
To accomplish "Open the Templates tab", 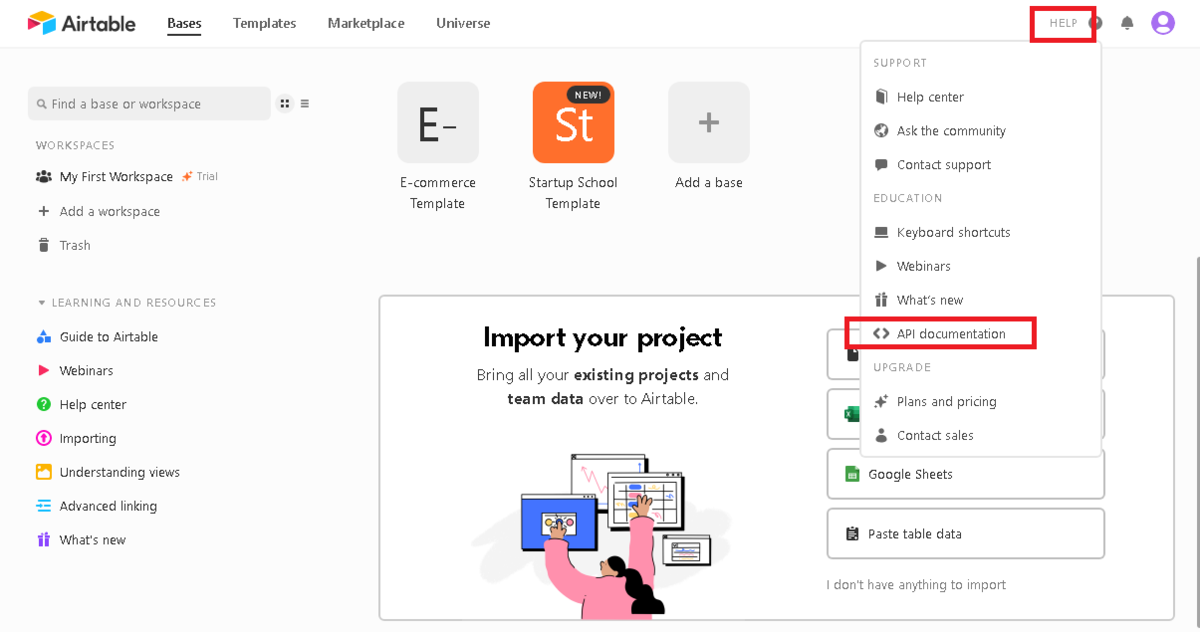I will point(264,23).
